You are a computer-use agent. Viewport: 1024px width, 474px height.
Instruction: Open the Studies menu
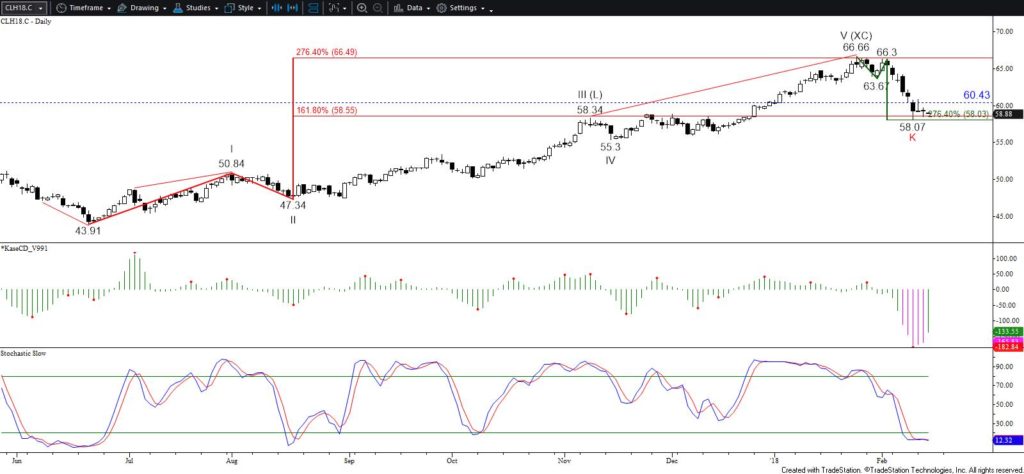coord(195,8)
